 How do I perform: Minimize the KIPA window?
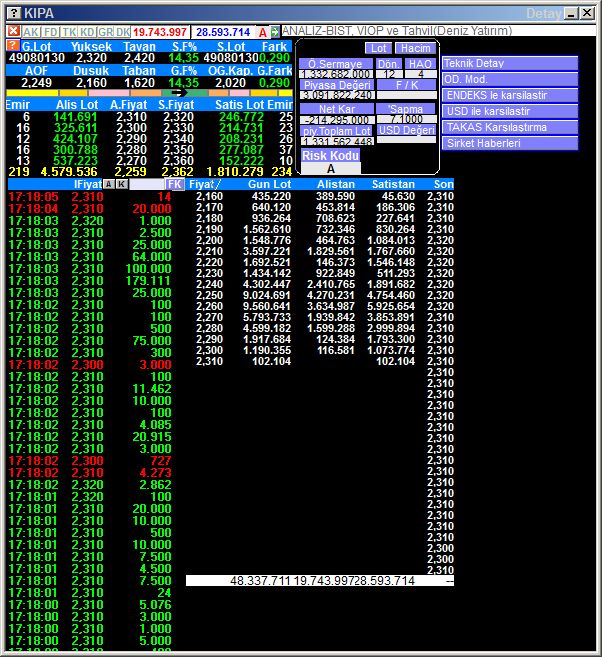click(x=571, y=13)
